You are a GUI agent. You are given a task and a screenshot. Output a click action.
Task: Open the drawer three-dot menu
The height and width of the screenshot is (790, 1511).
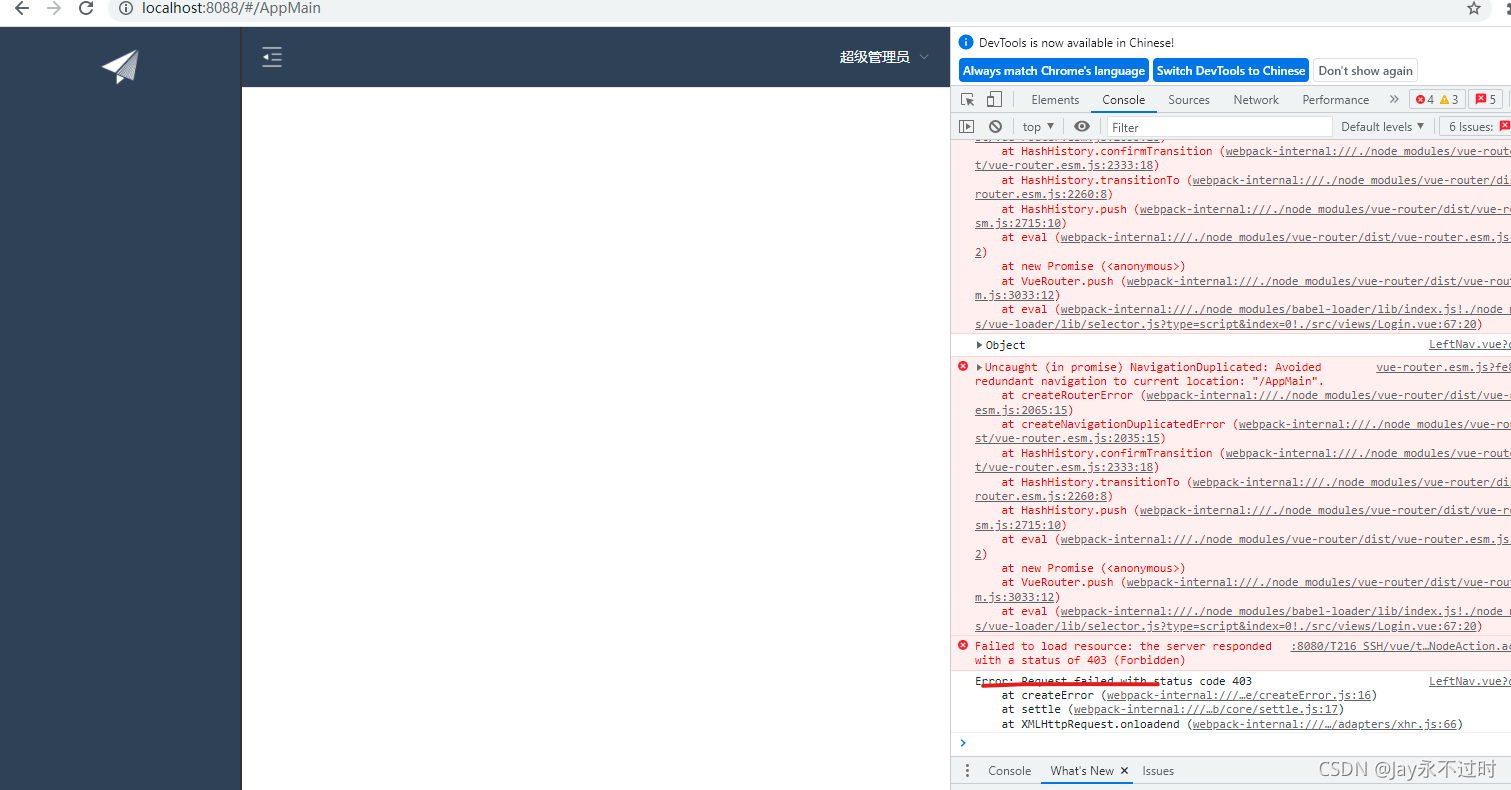click(x=967, y=771)
